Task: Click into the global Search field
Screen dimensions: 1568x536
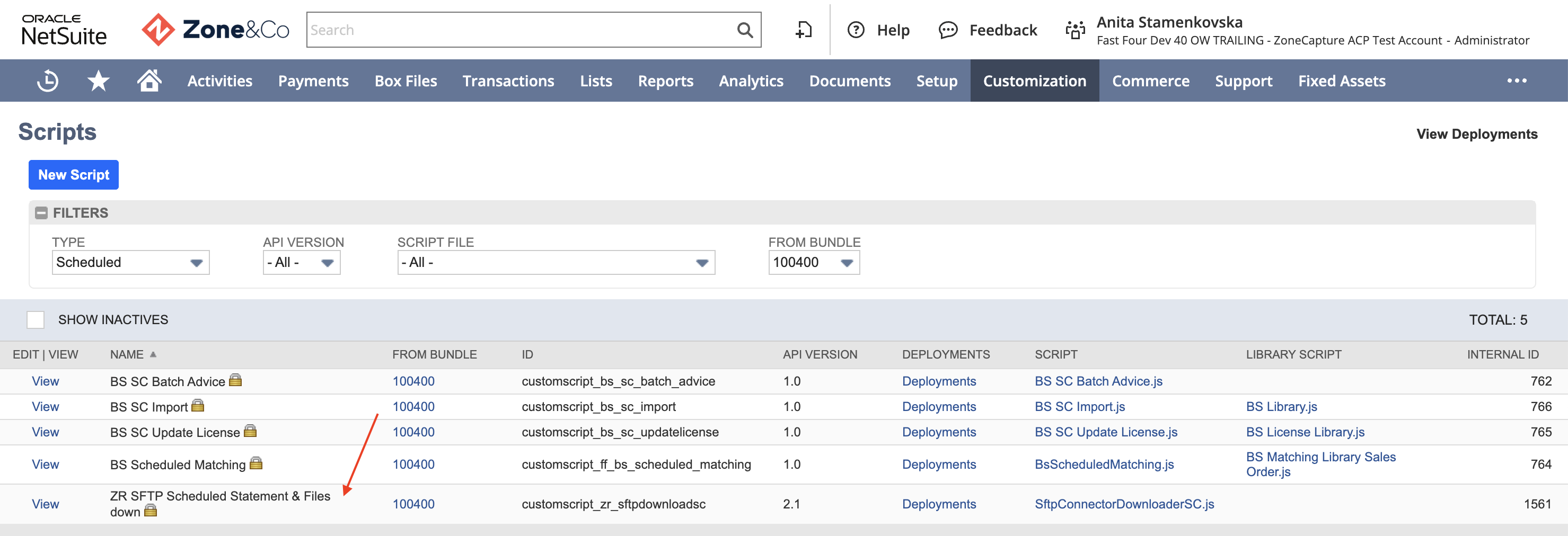Action: tap(521, 30)
